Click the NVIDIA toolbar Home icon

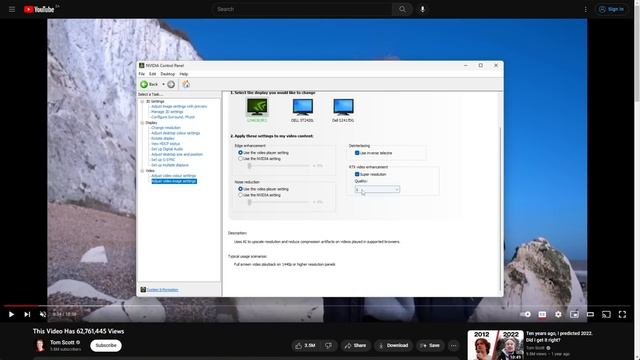point(186,84)
